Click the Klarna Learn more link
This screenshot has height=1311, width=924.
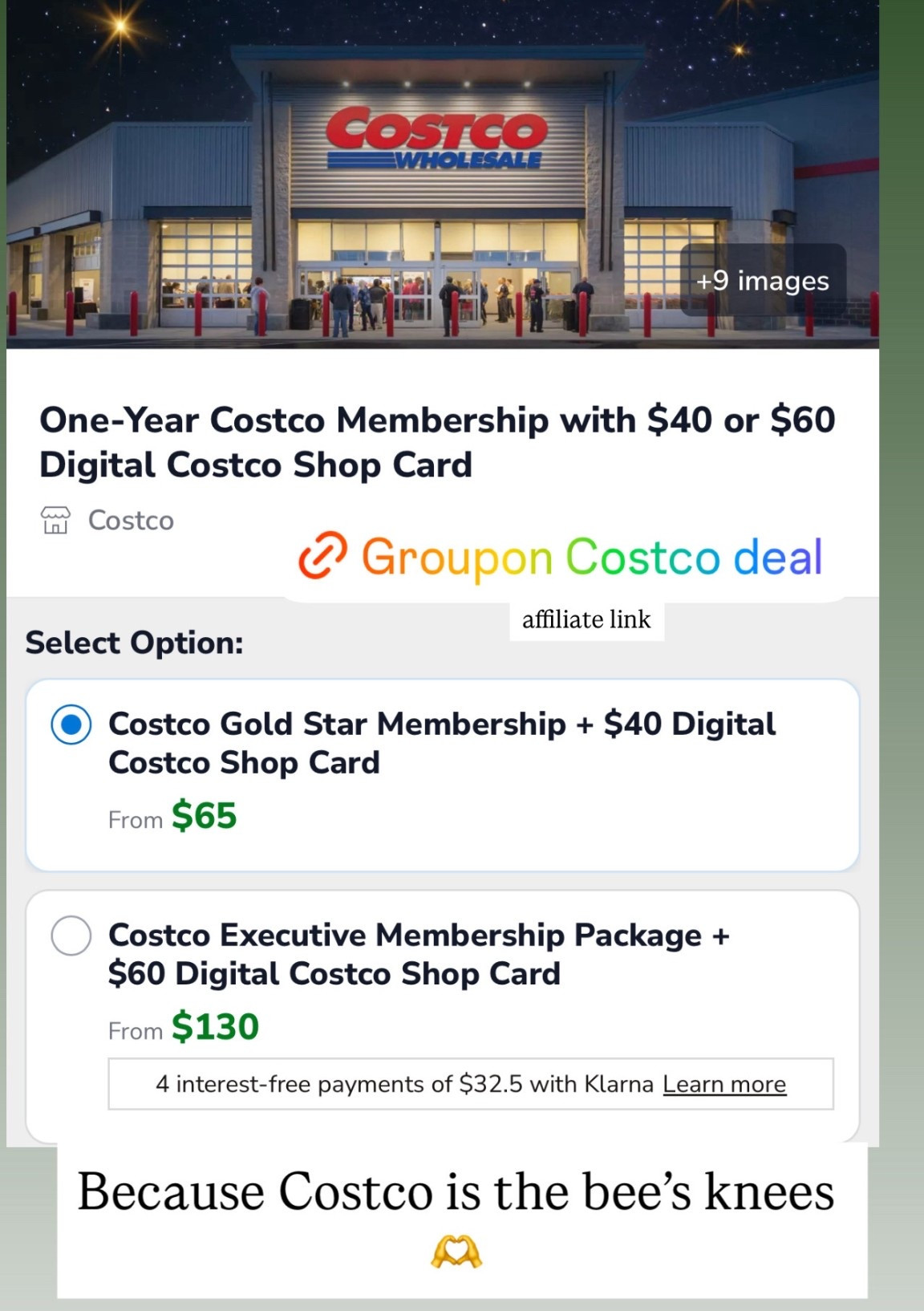tap(723, 1084)
